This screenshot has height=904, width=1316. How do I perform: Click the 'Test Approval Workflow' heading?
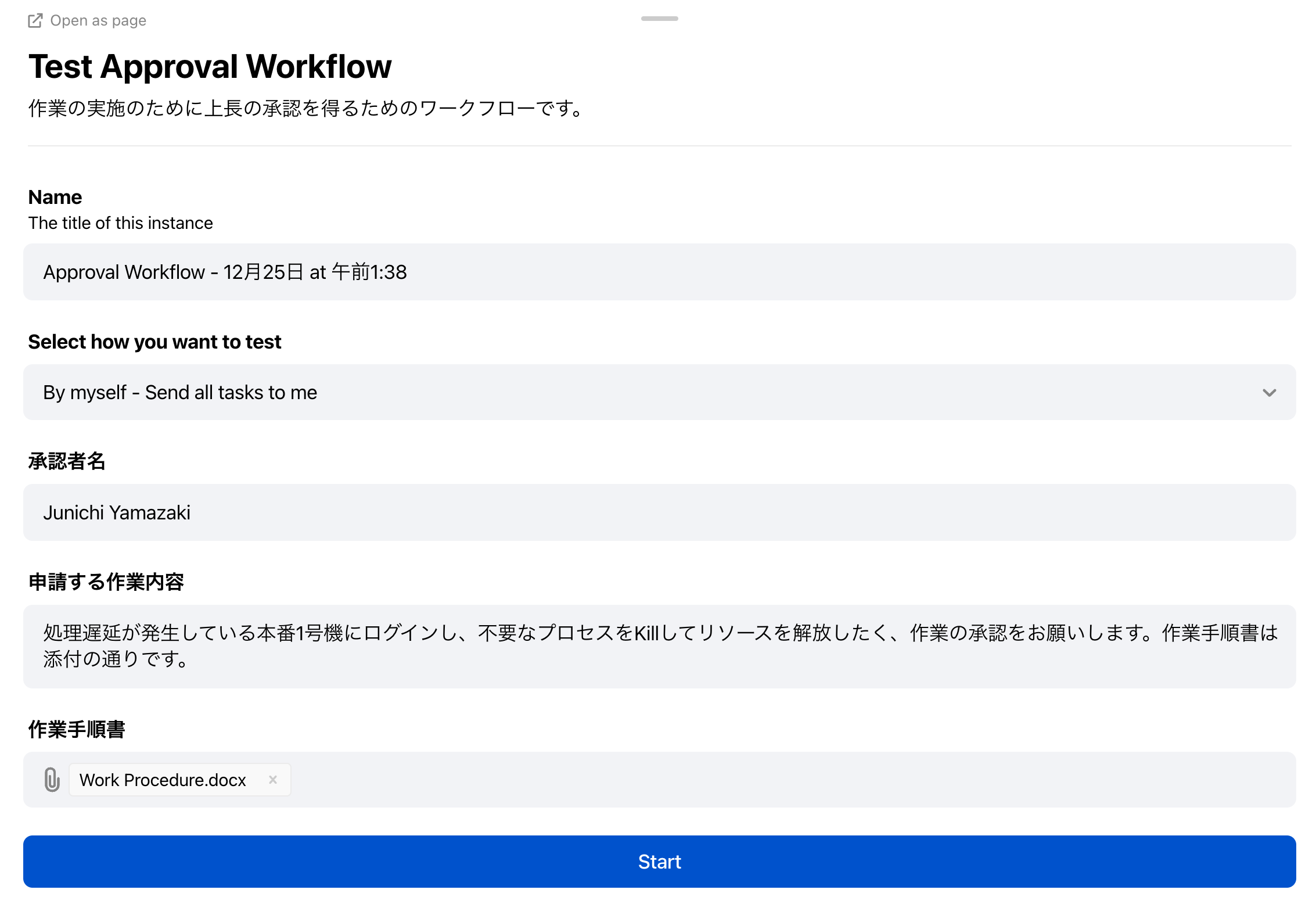pos(210,66)
